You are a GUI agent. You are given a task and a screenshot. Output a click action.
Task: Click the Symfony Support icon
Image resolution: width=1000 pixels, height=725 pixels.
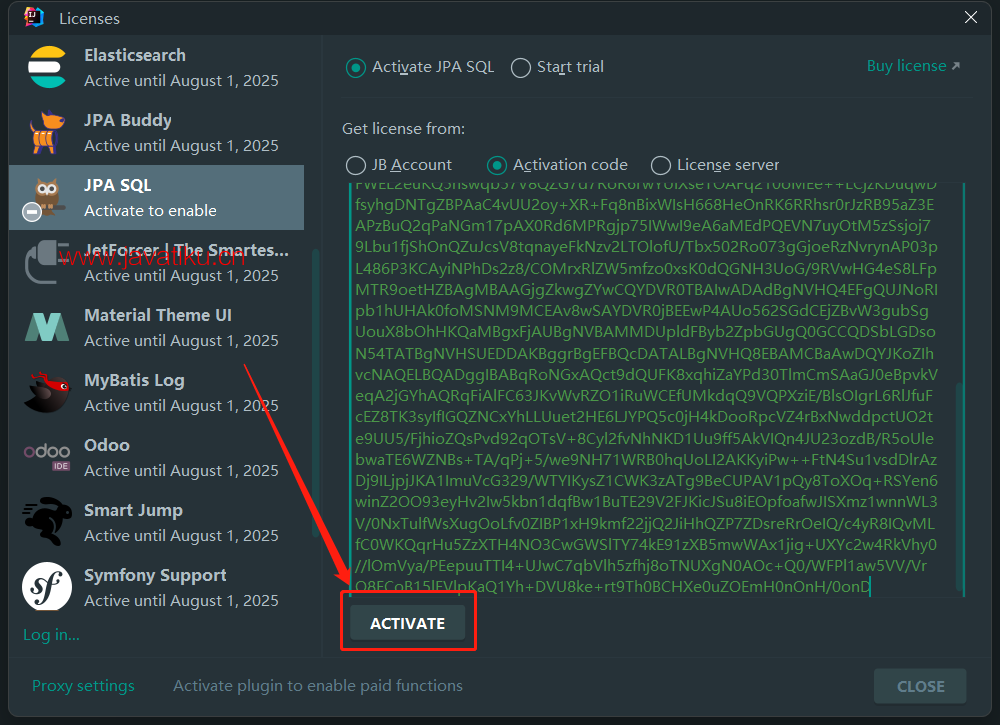click(47, 587)
